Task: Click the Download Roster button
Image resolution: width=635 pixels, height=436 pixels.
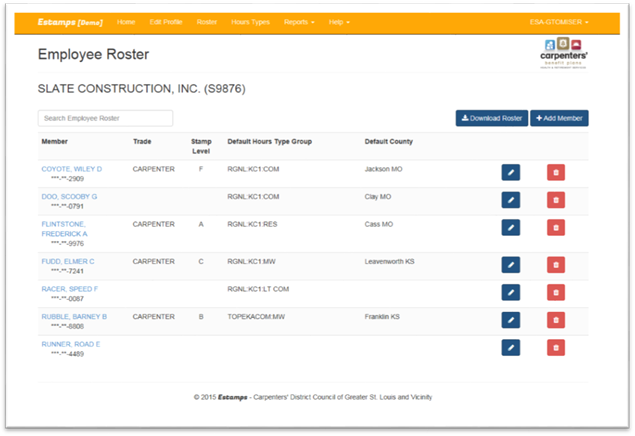Action: [491, 118]
